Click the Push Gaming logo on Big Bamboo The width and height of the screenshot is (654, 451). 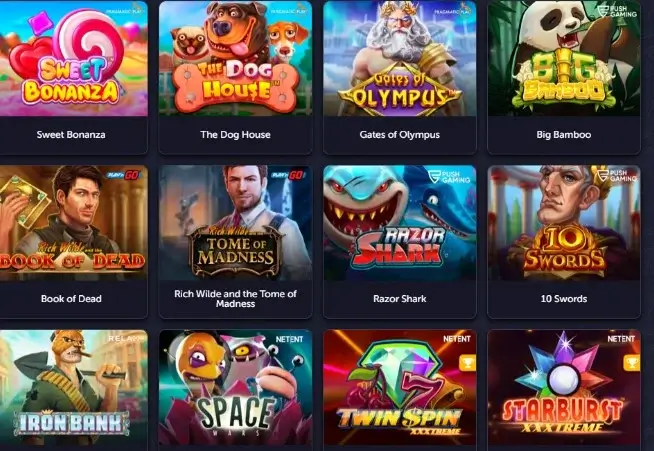pos(617,11)
